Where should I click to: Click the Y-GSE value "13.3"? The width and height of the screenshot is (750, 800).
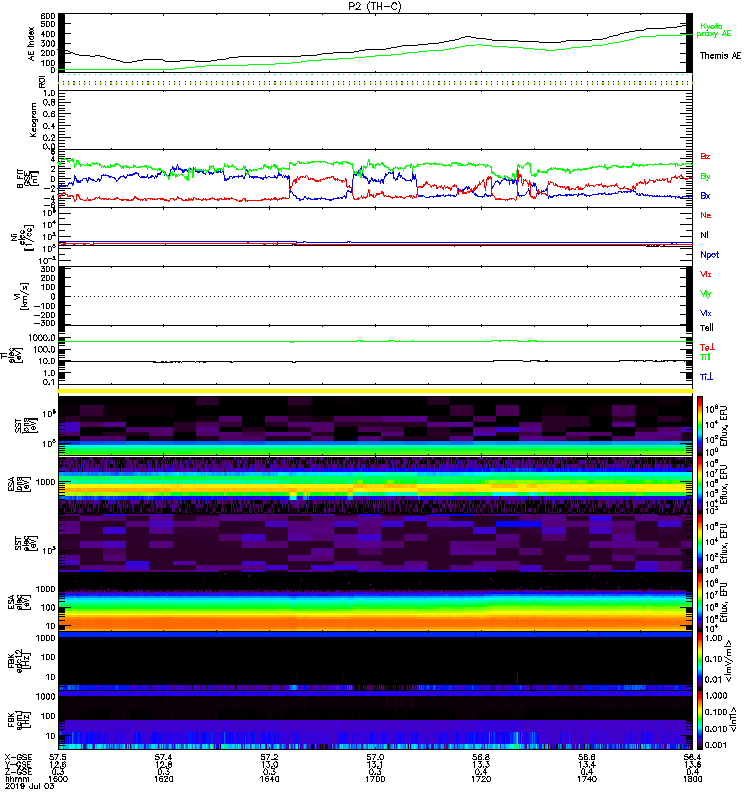click(x=481, y=765)
